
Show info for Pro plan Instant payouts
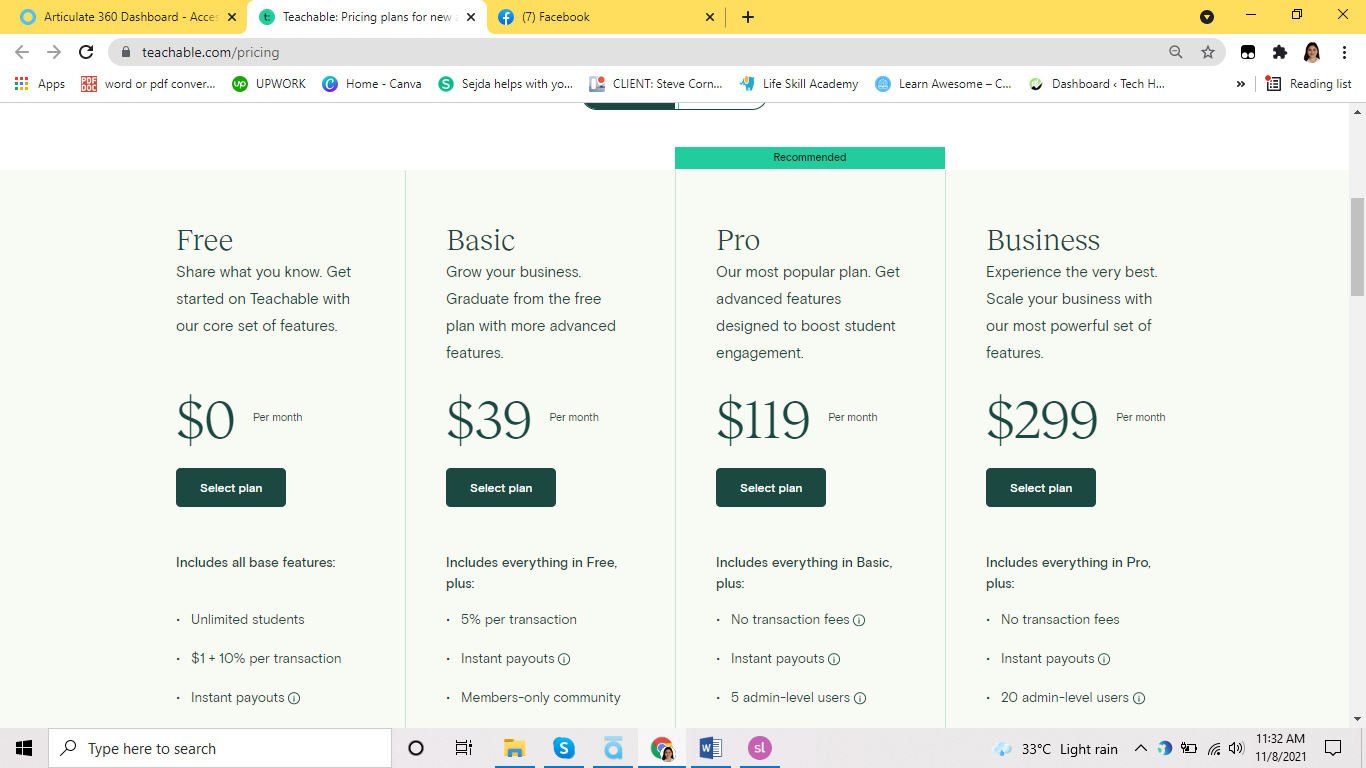(x=834, y=659)
